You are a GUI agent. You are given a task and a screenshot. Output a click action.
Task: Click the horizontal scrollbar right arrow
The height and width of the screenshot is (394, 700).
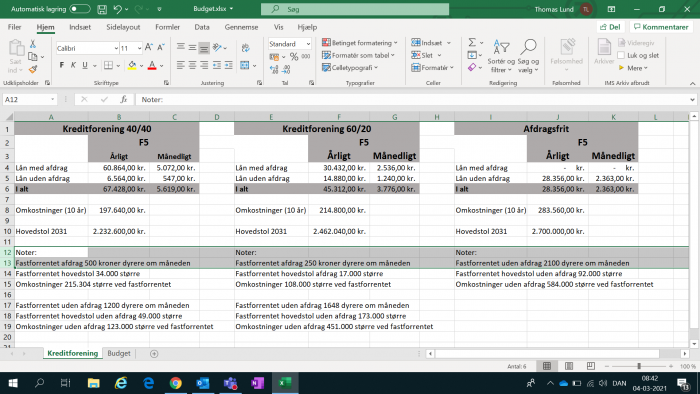tap(685, 354)
